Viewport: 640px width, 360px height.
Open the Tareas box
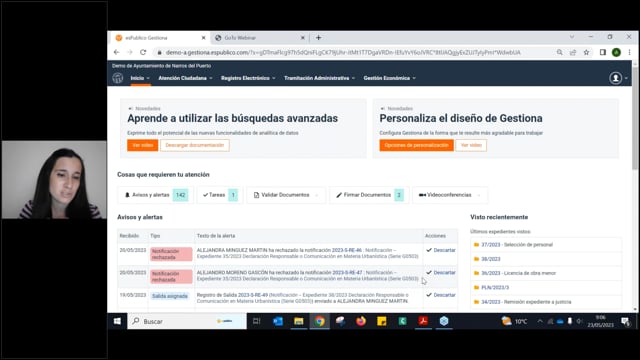[220, 195]
